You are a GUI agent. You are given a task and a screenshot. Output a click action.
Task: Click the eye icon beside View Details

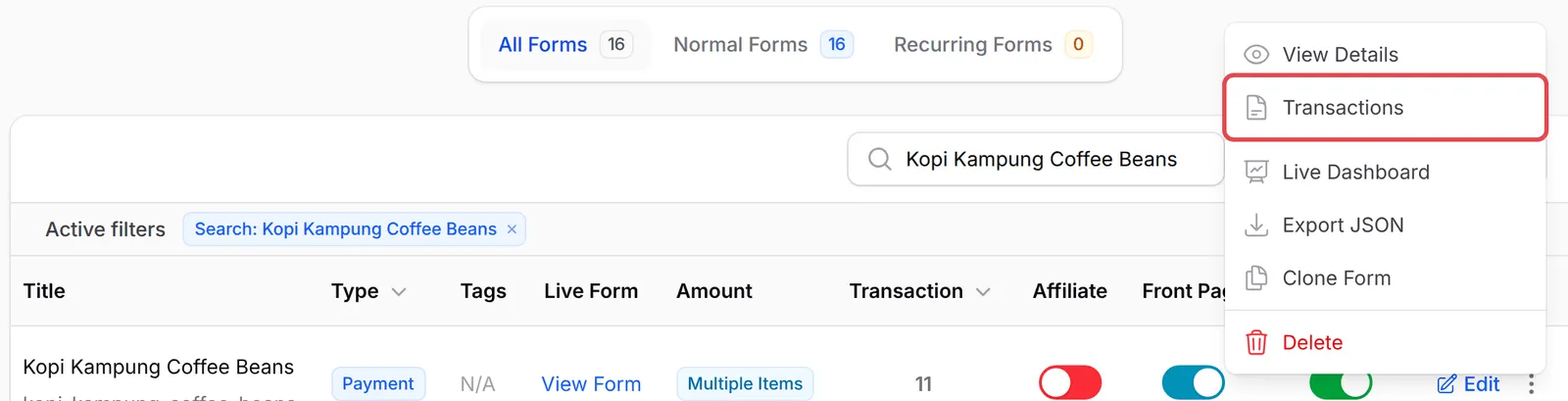coord(1256,55)
